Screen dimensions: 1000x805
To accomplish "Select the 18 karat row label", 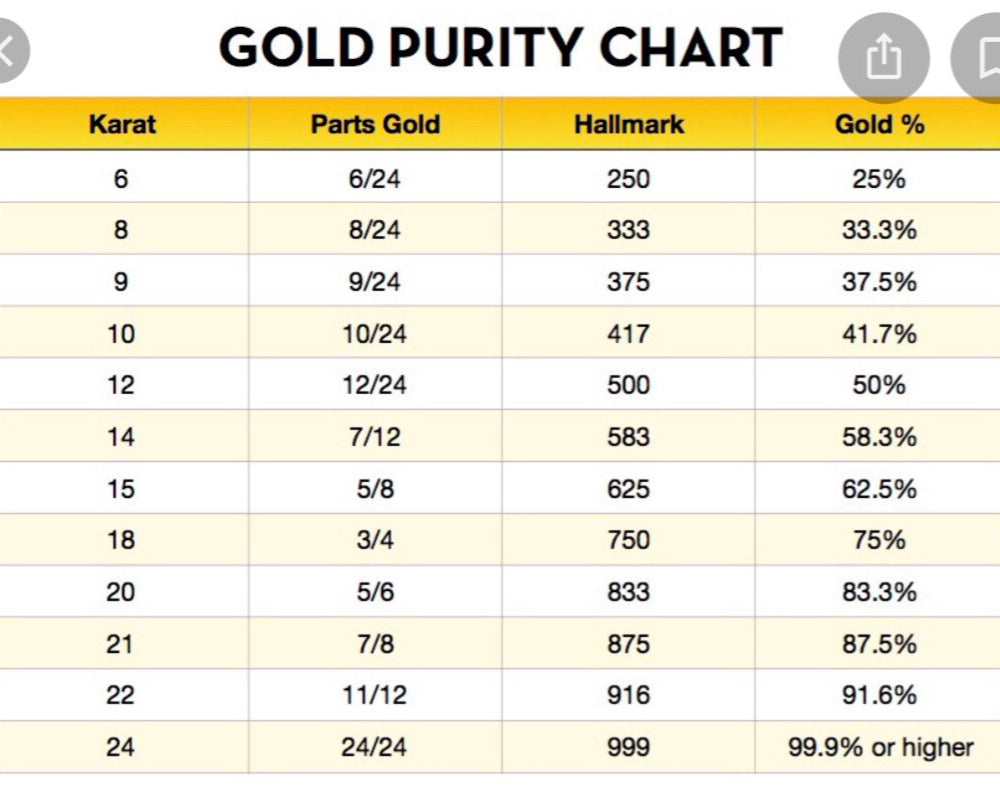I will [120, 539].
